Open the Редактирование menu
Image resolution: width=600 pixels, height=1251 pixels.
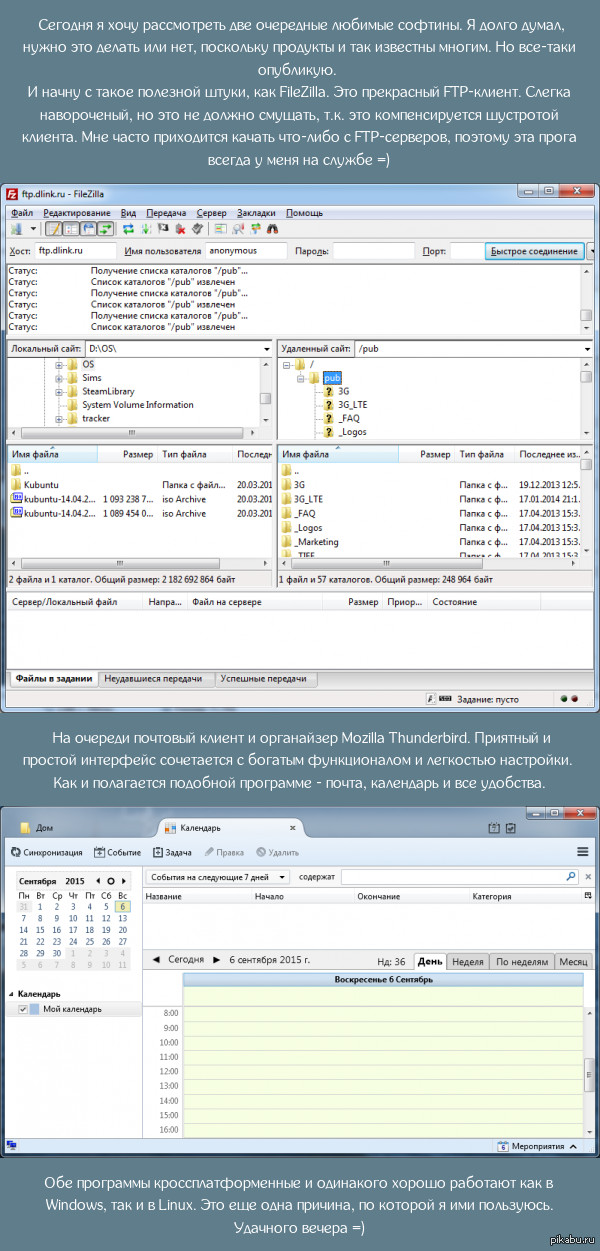pyautogui.click(x=77, y=213)
